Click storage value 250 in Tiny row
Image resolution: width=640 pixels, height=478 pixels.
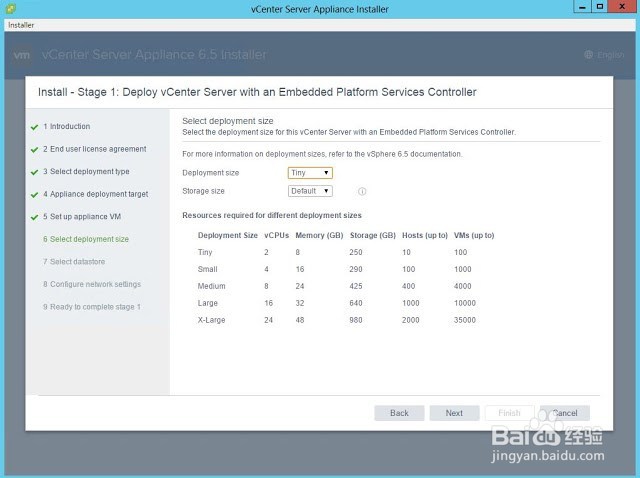tap(356, 252)
